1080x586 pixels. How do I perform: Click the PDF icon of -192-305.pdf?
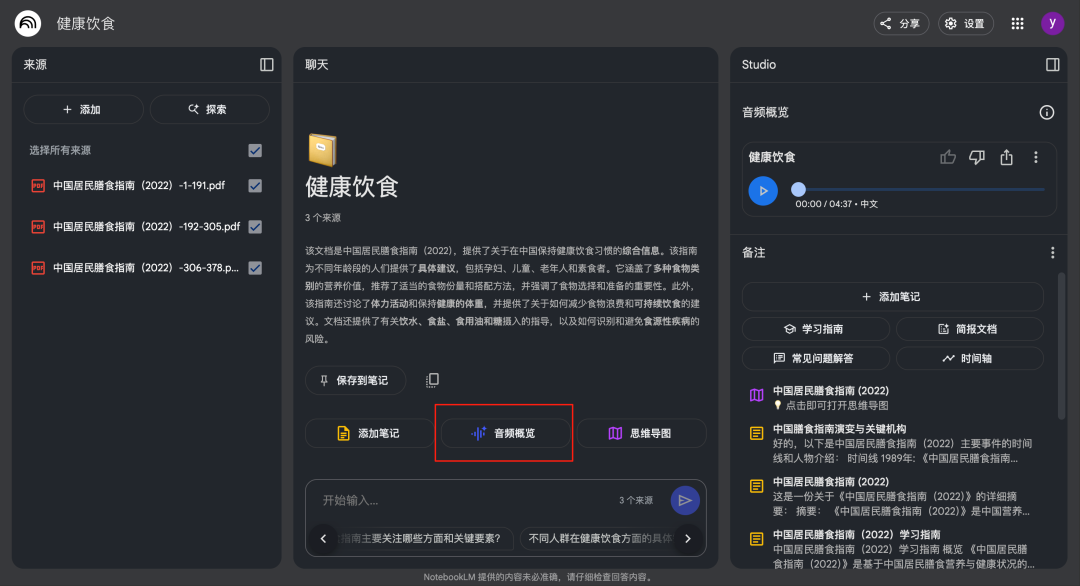[x=38, y=227]
